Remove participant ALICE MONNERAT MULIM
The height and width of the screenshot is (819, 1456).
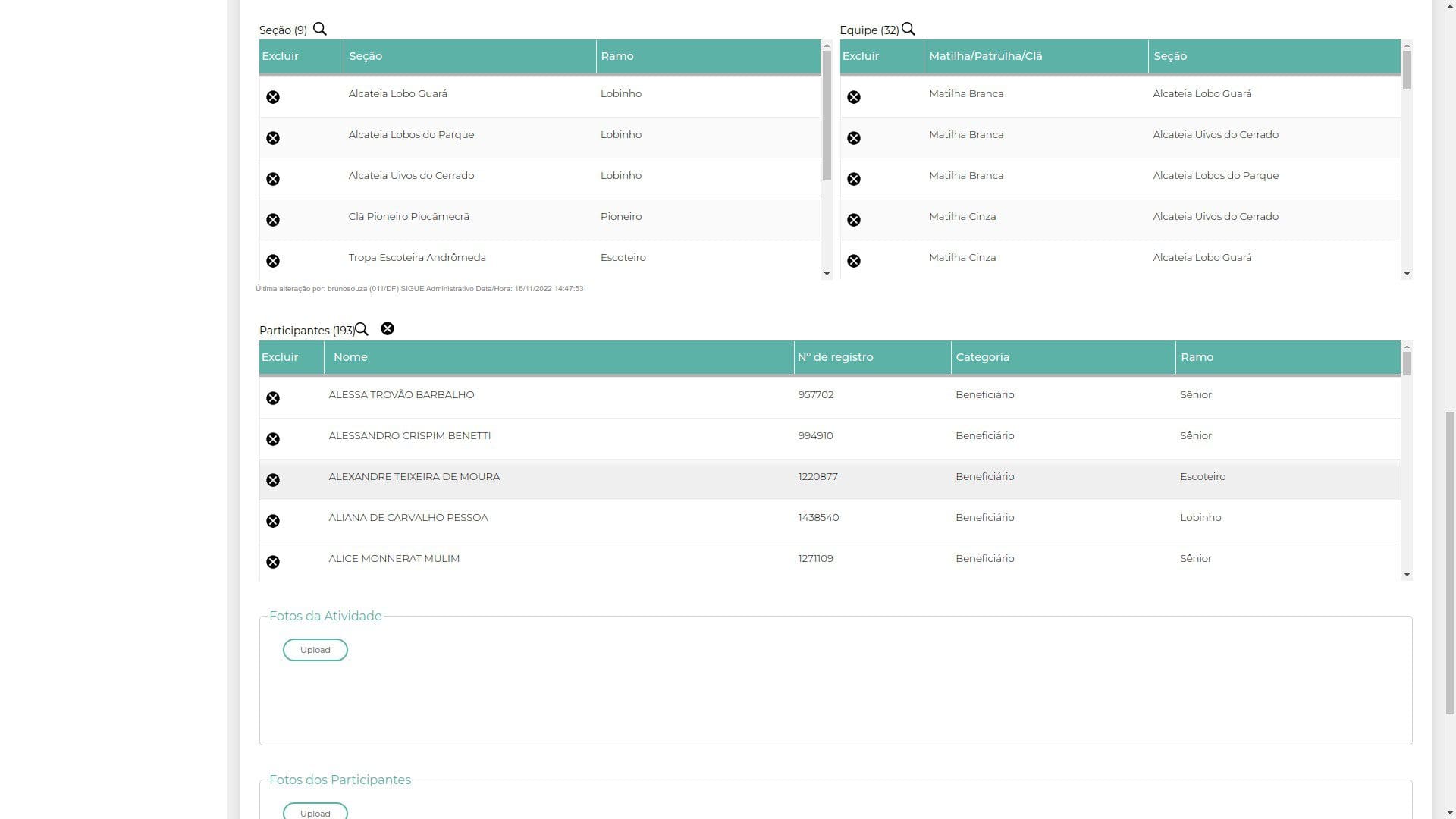point(273,562)
